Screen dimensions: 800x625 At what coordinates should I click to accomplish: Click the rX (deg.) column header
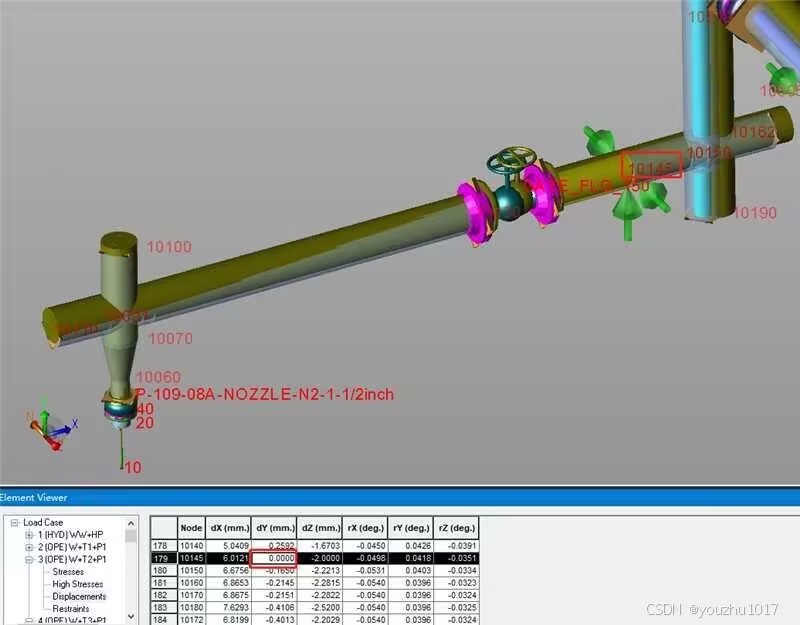(x=365, y=528)
